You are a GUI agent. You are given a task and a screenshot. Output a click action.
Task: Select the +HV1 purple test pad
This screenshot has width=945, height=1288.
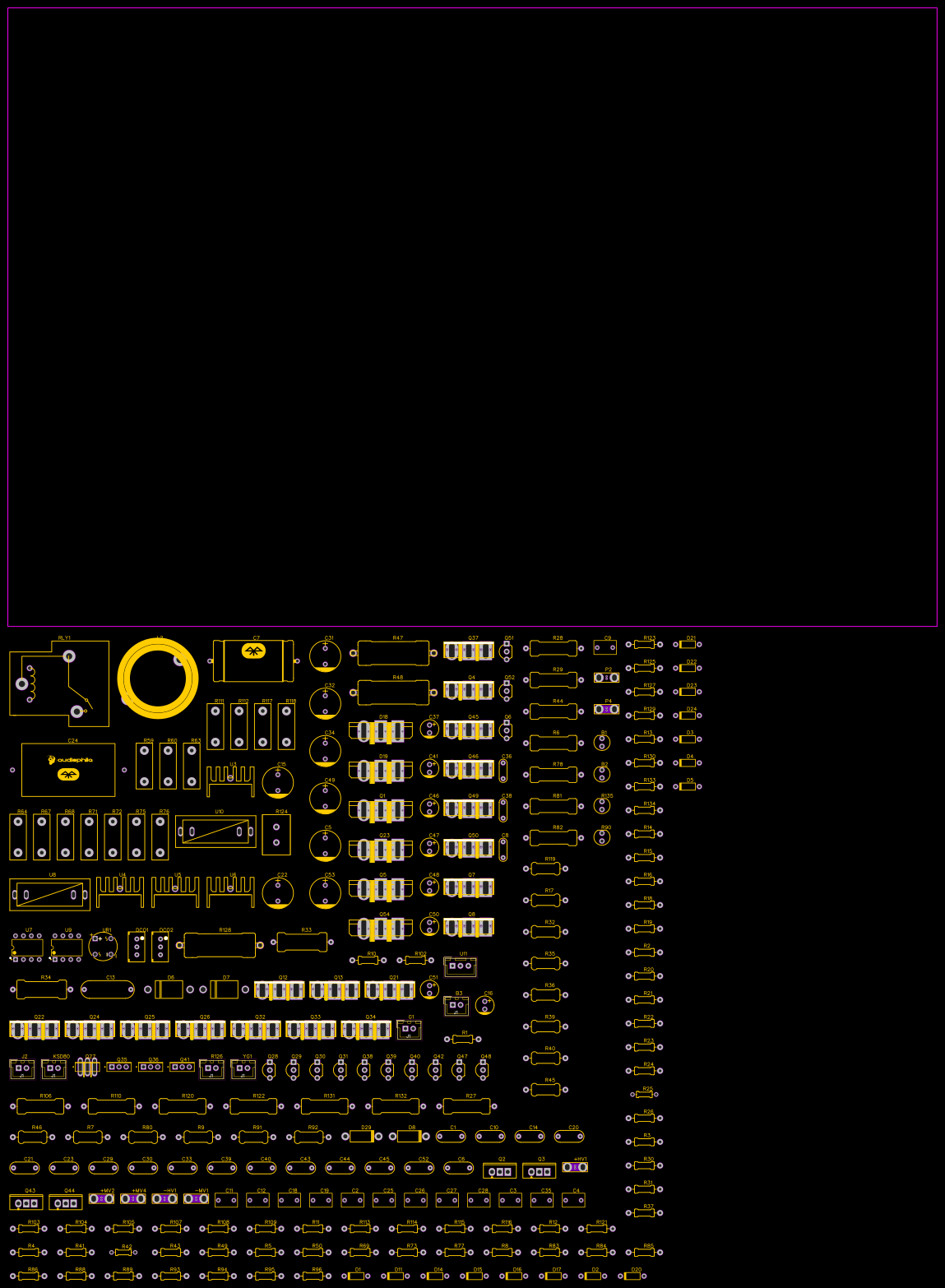pyautogui.click(x=575, y=1167)
